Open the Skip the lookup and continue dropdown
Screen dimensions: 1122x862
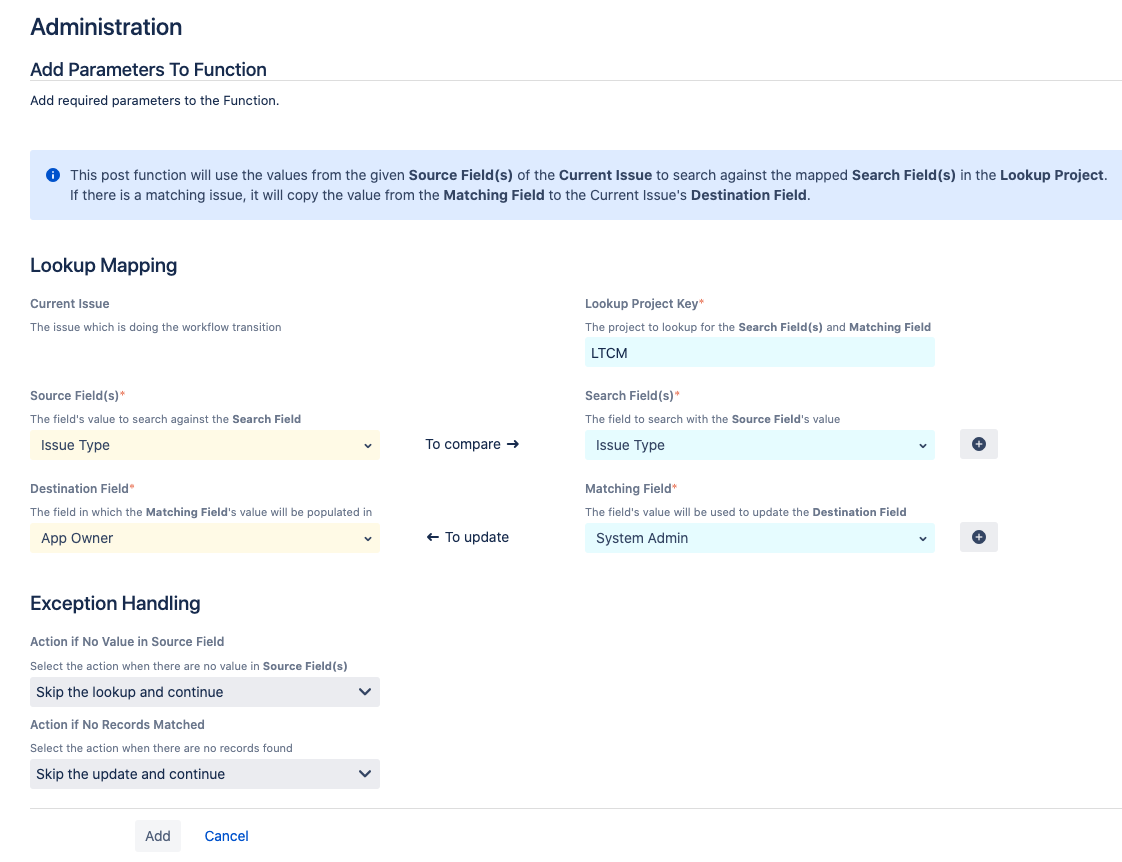click(205, 692)
